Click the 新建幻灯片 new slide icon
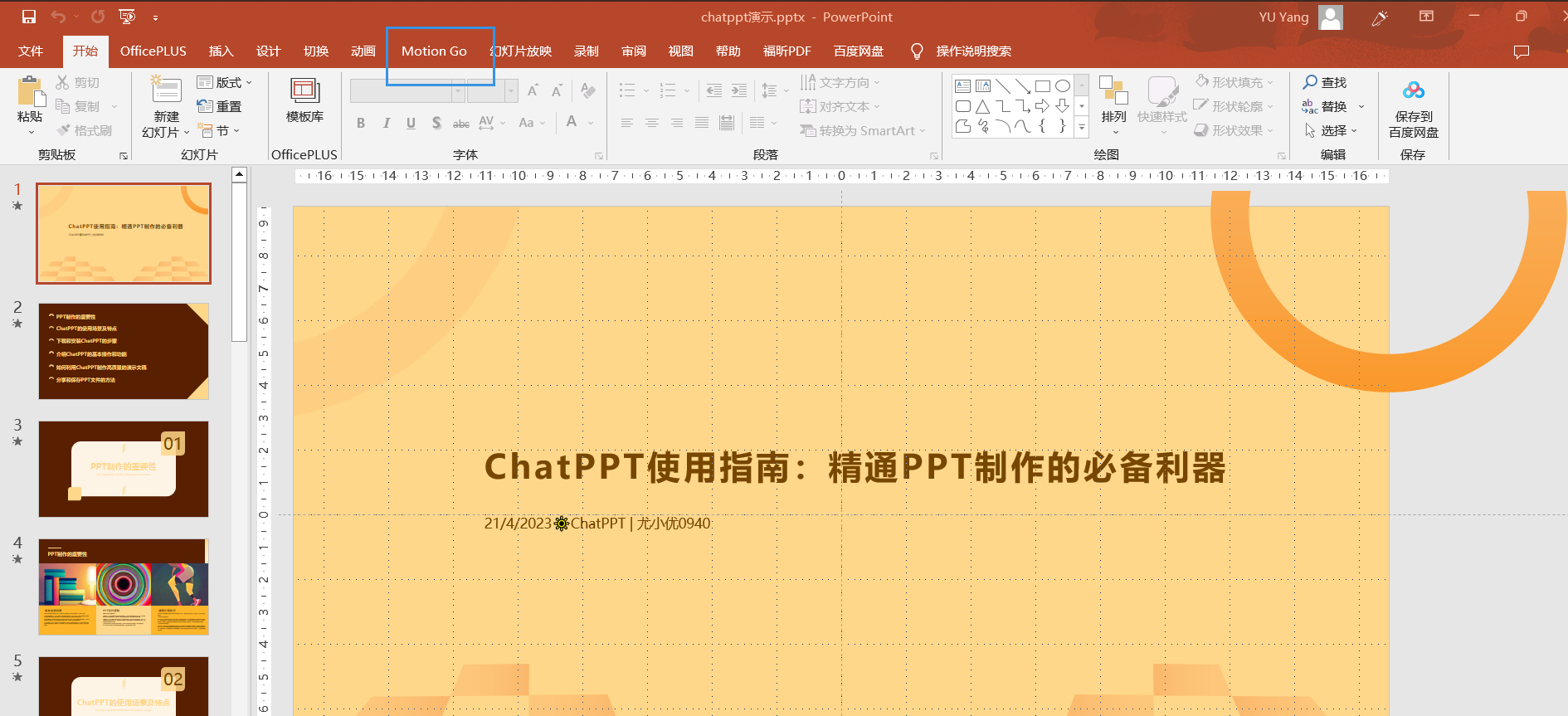 tap(166, 91)
